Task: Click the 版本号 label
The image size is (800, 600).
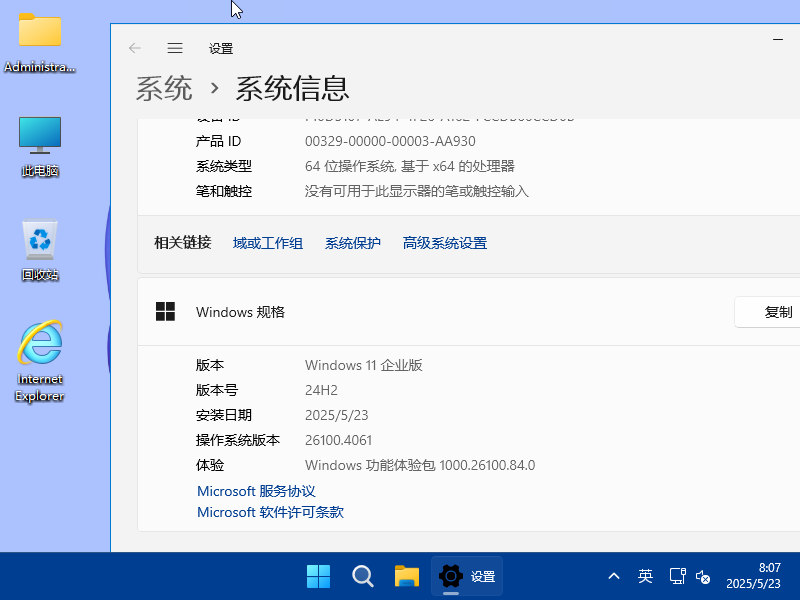Action: pyautogui.click(x=217, y=390)
